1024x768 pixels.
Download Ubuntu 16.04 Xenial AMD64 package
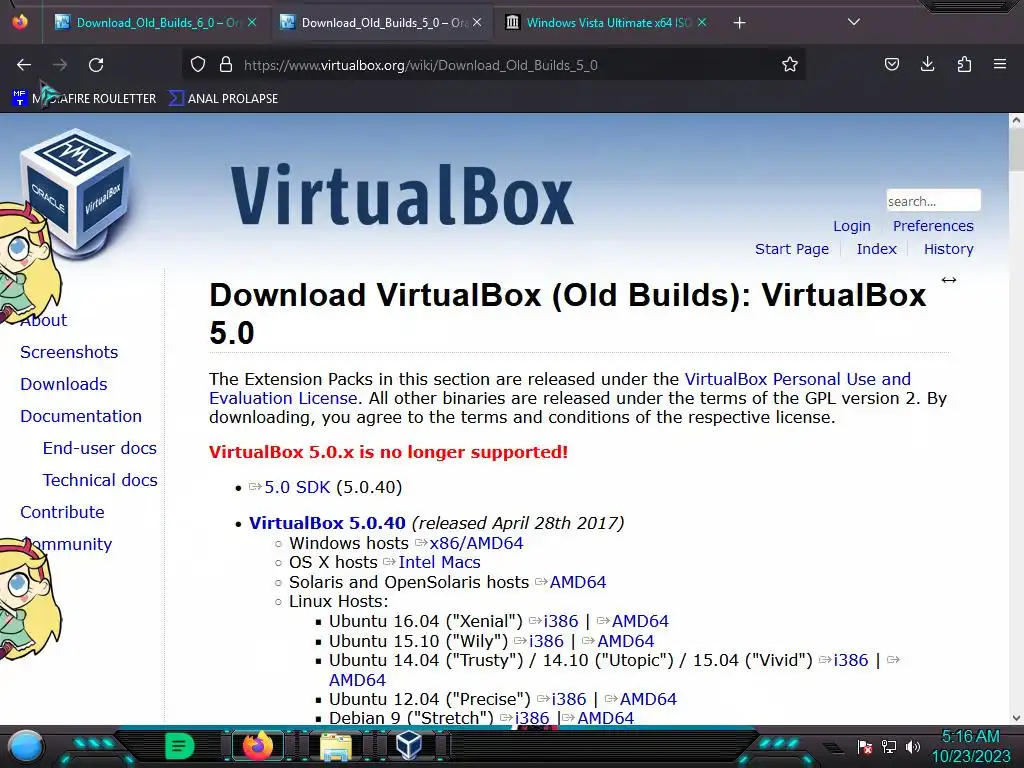[640, 621]
